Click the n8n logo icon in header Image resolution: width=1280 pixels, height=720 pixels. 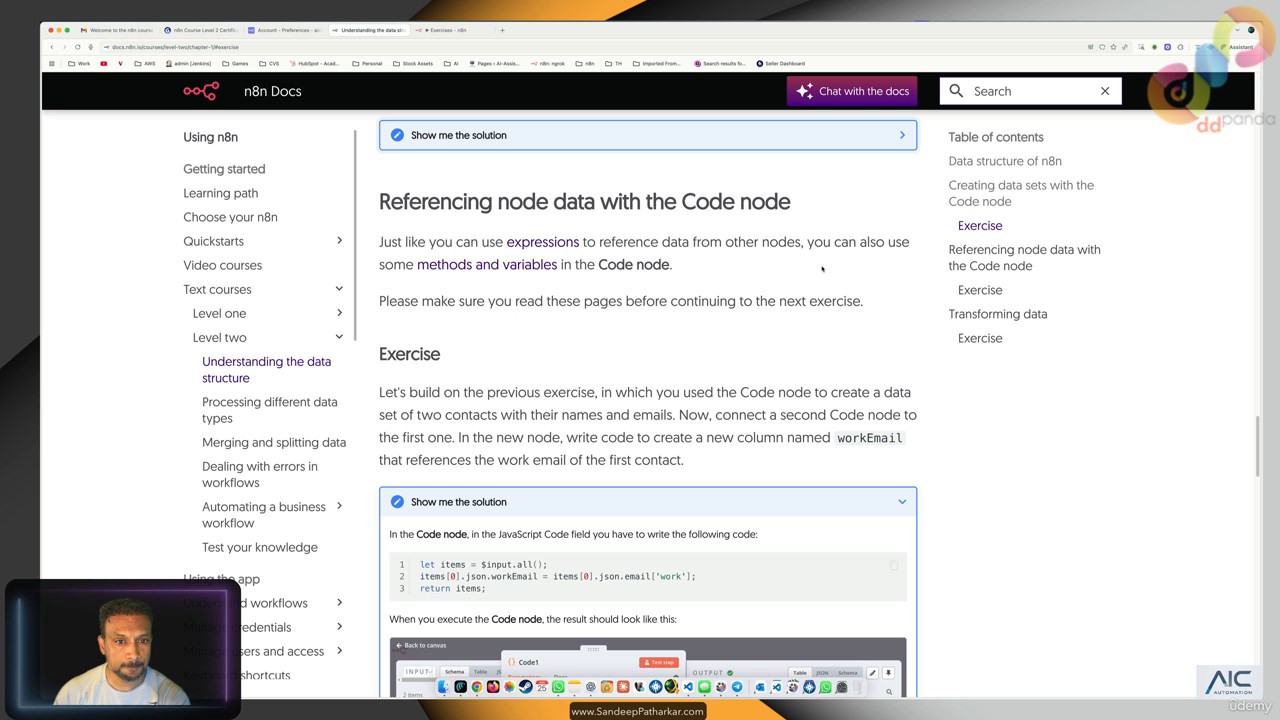pos(201,91)
